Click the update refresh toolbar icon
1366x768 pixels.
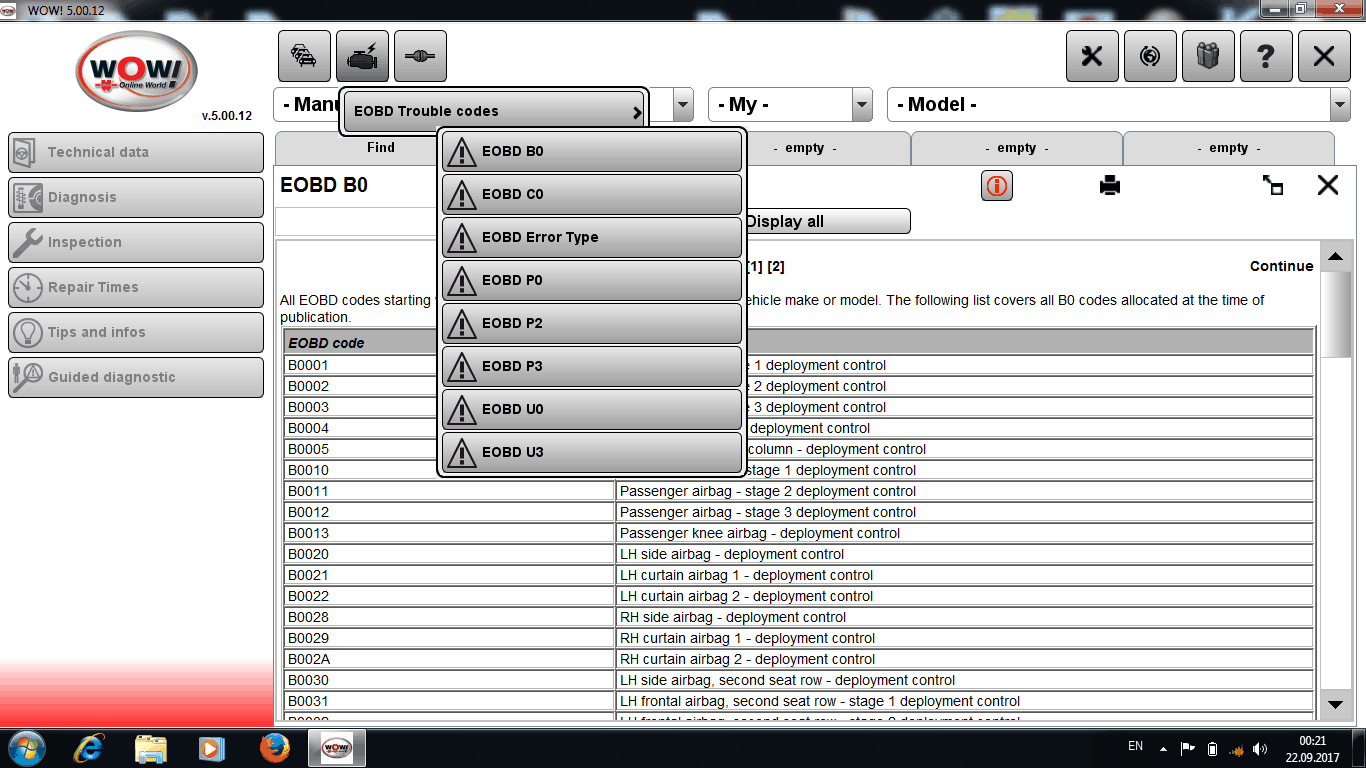[1150, 56]
